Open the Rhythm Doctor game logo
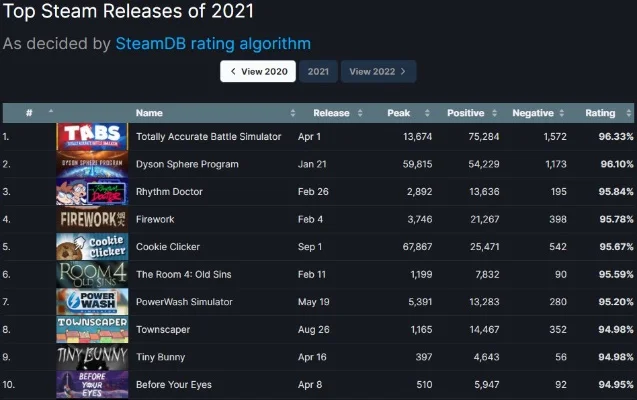Image resolution: width=637 pixels, height=400 pixels. 92,191
